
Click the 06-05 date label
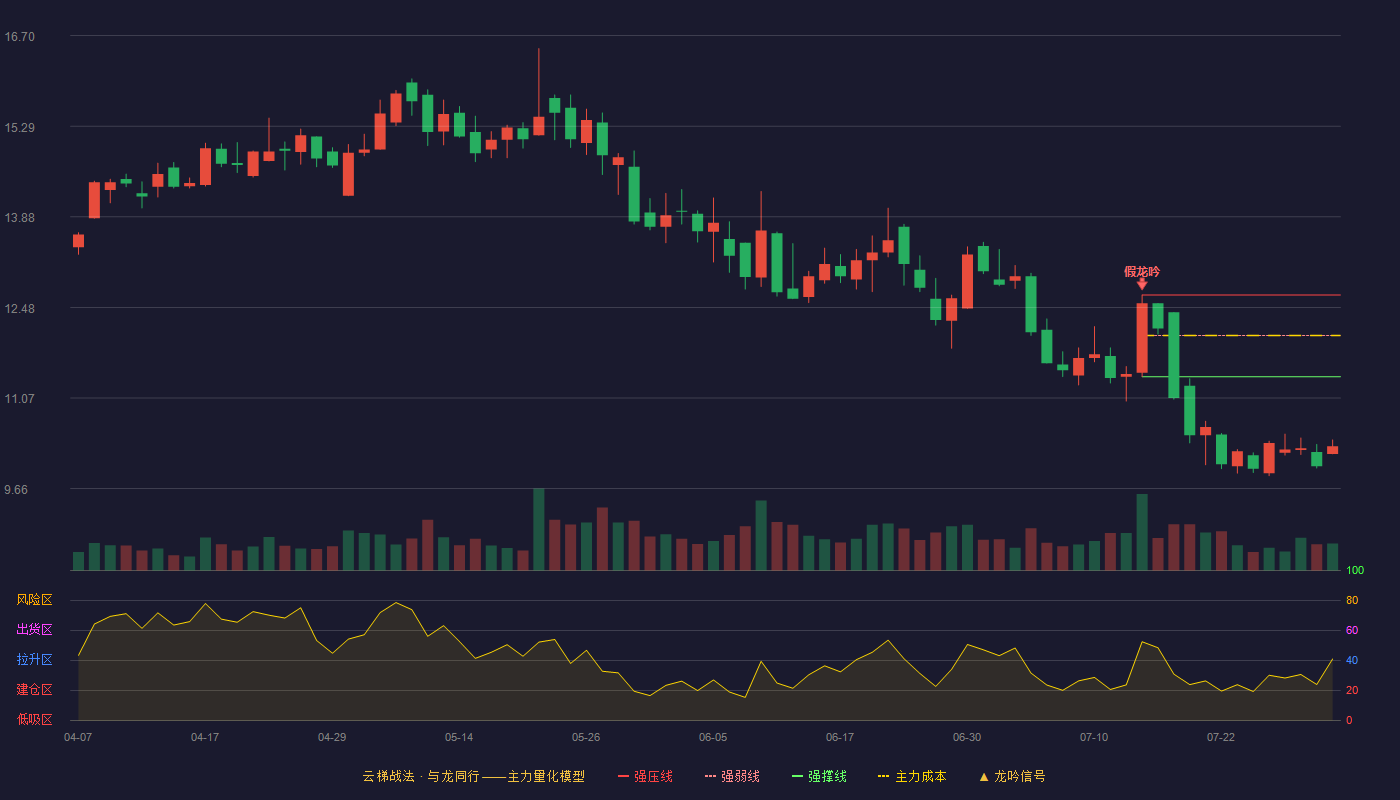pyautogui.click(x=713, y=737)
